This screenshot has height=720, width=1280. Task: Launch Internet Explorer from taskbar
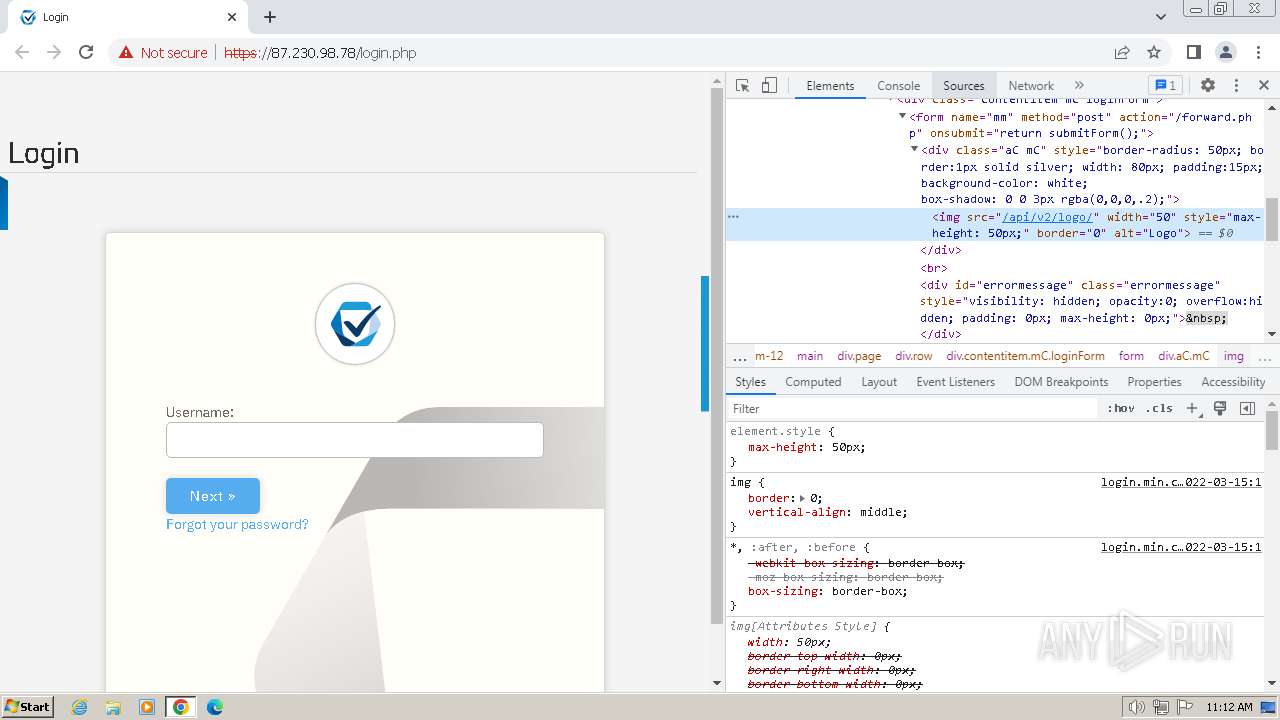click(x=80, y=707)
